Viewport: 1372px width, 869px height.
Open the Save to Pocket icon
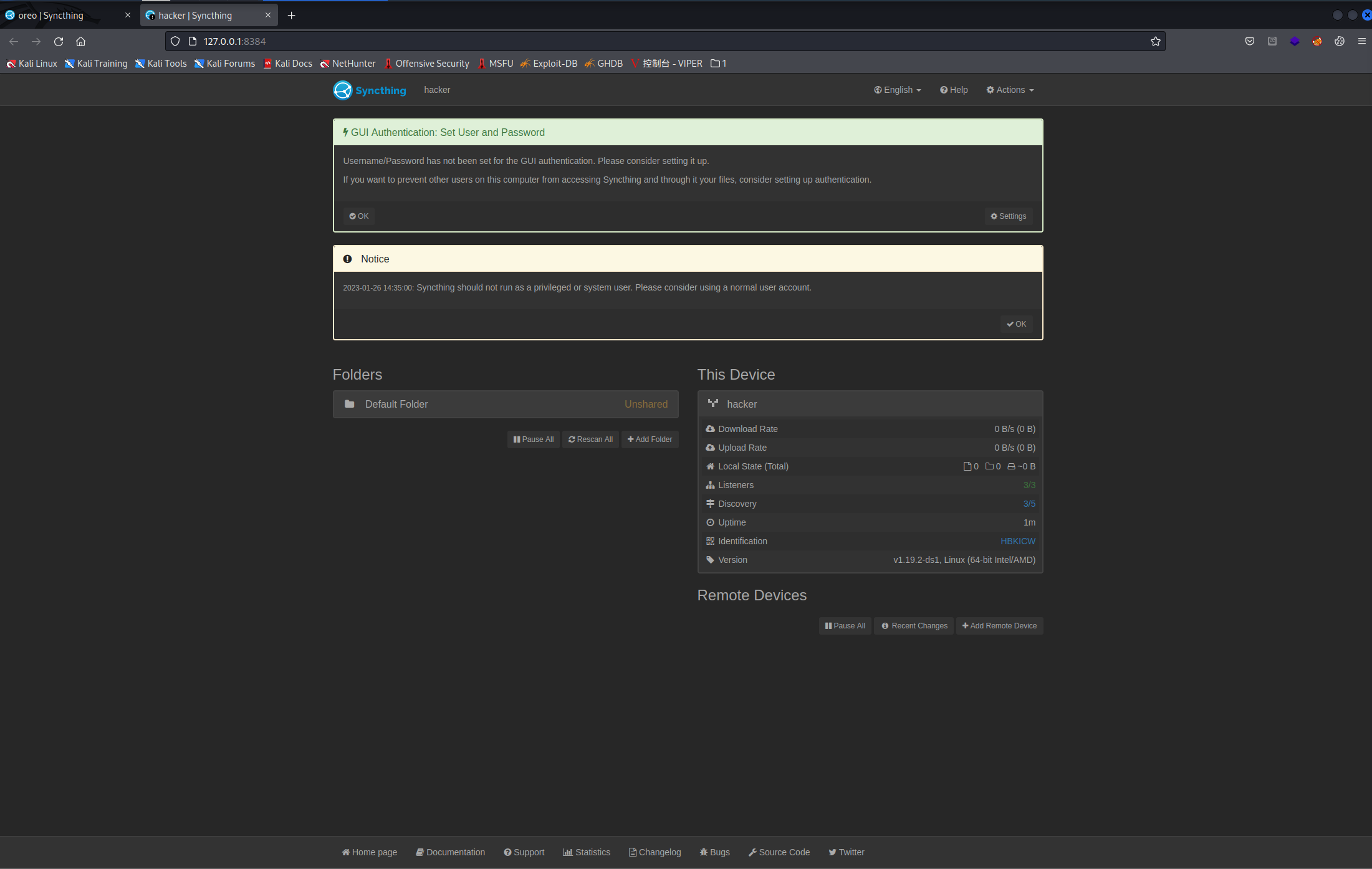pos(1250,41)
